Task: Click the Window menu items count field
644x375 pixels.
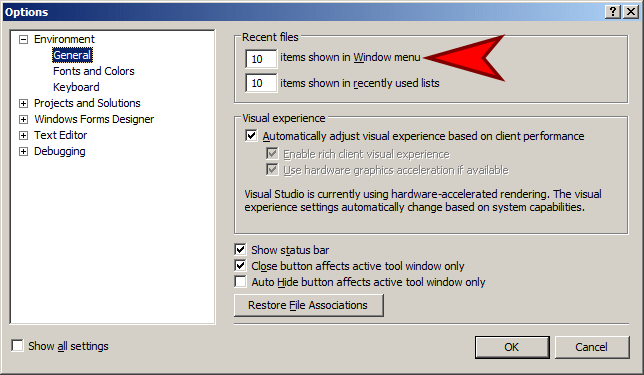Action: 261,59
